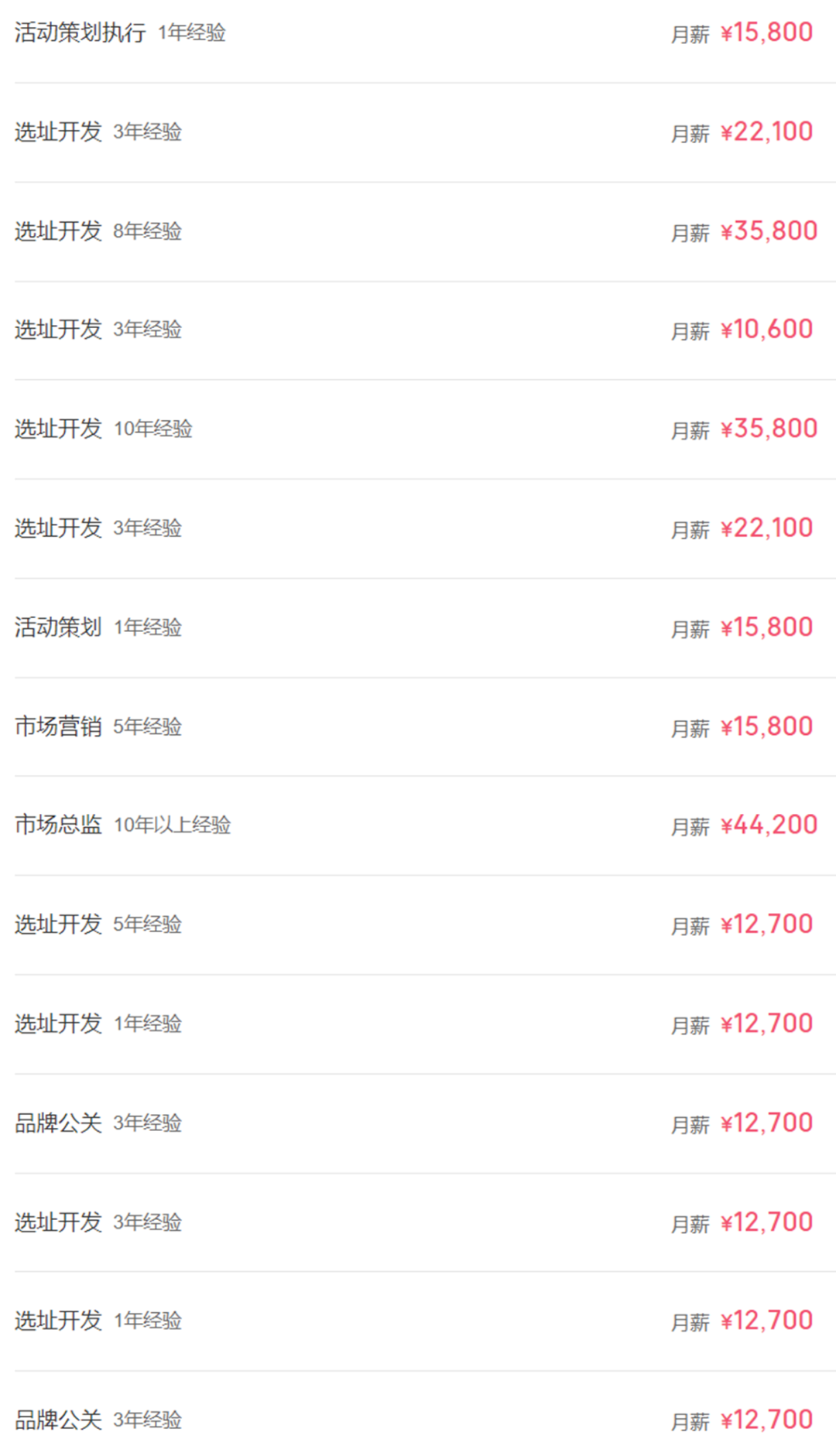The height and width of the screenshot is (1456, 836).
Task: Open the 市场总监 job listing
Action: (x=418, y=825)
